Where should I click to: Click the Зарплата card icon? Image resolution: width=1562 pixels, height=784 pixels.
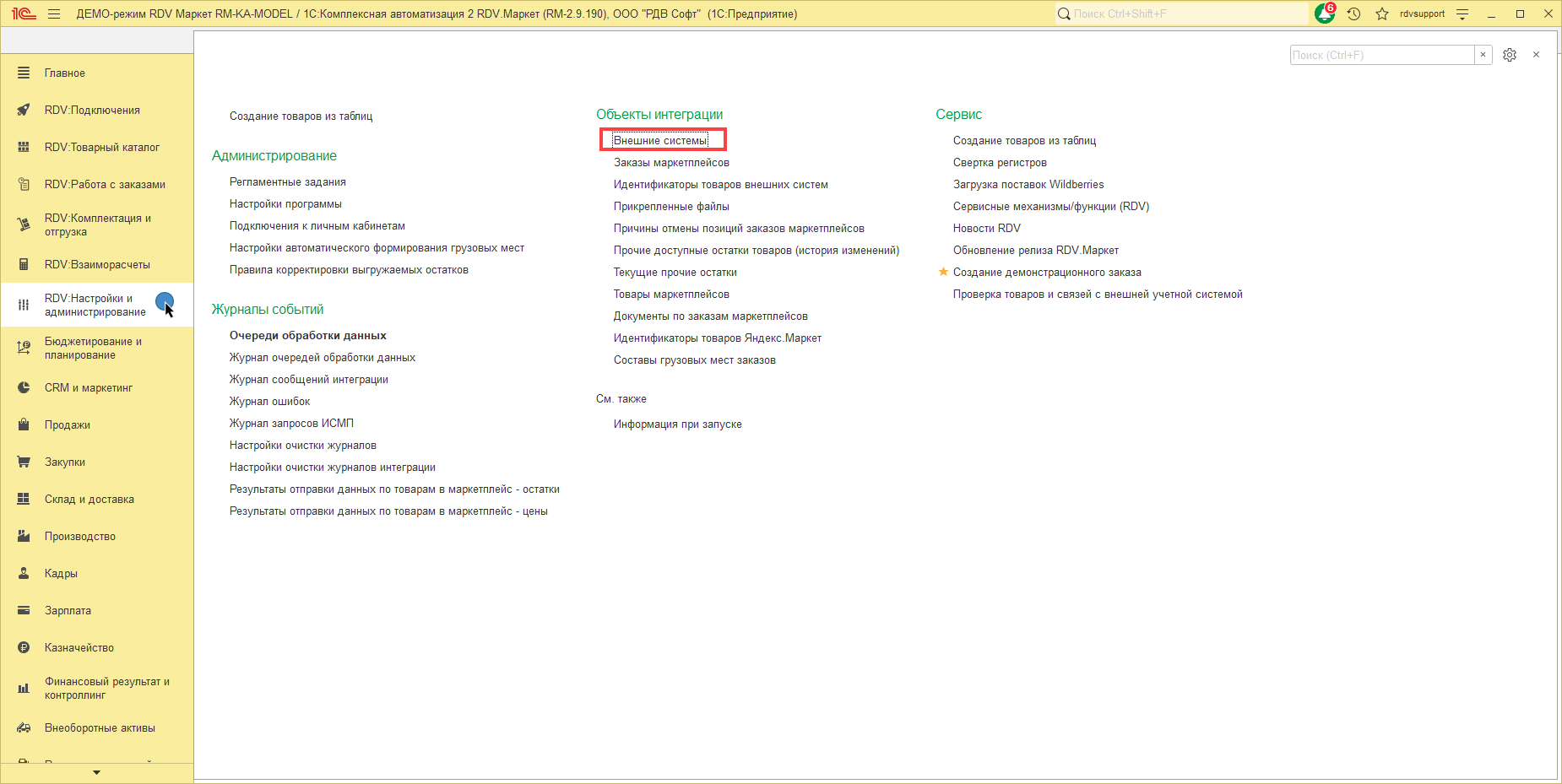pyautogui.click(x=24, y=610)
